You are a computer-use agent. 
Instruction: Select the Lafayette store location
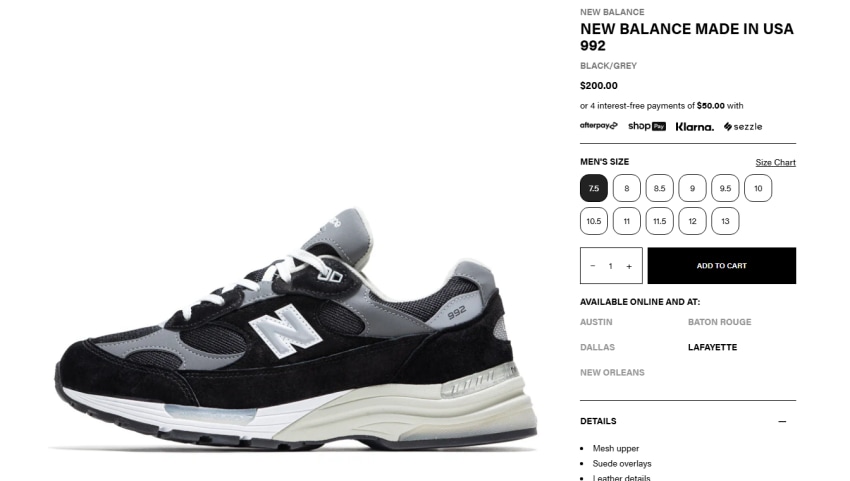click(712, 347)
